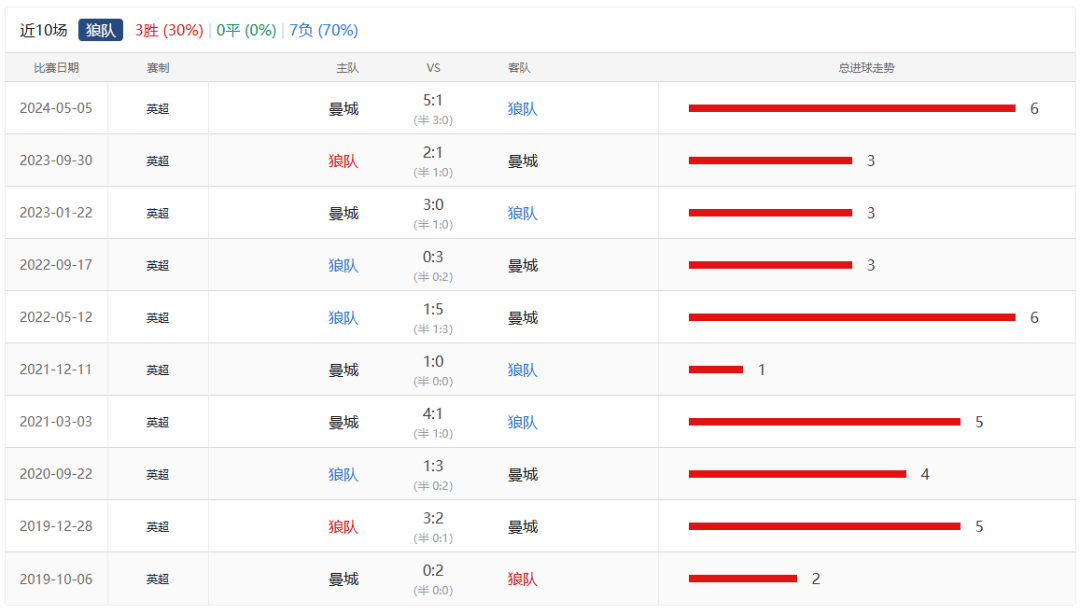
Task: Click the goal bar showing 2 on 2019-10-06
Action: [743, 579]
